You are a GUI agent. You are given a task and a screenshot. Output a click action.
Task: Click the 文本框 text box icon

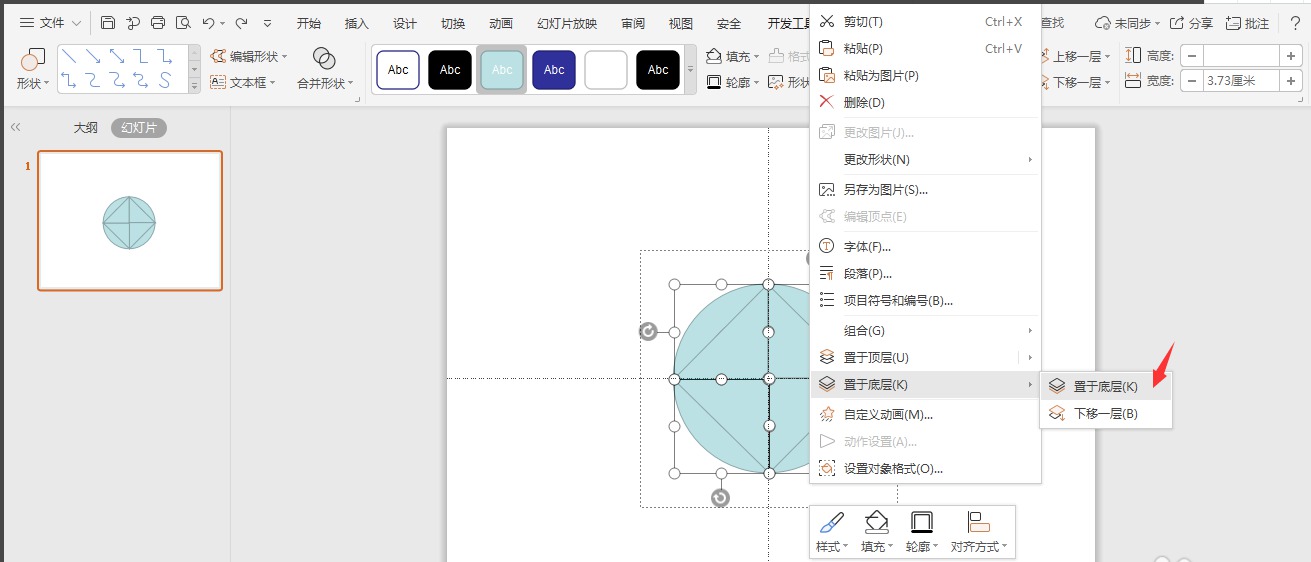click(x=219, y=82)
